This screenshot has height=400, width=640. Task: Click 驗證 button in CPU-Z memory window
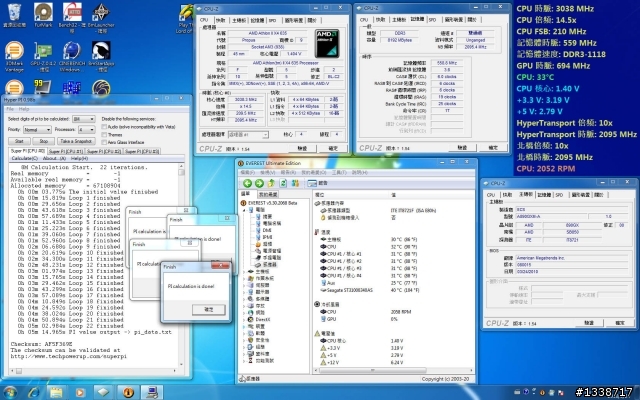(x=462, y=147)
